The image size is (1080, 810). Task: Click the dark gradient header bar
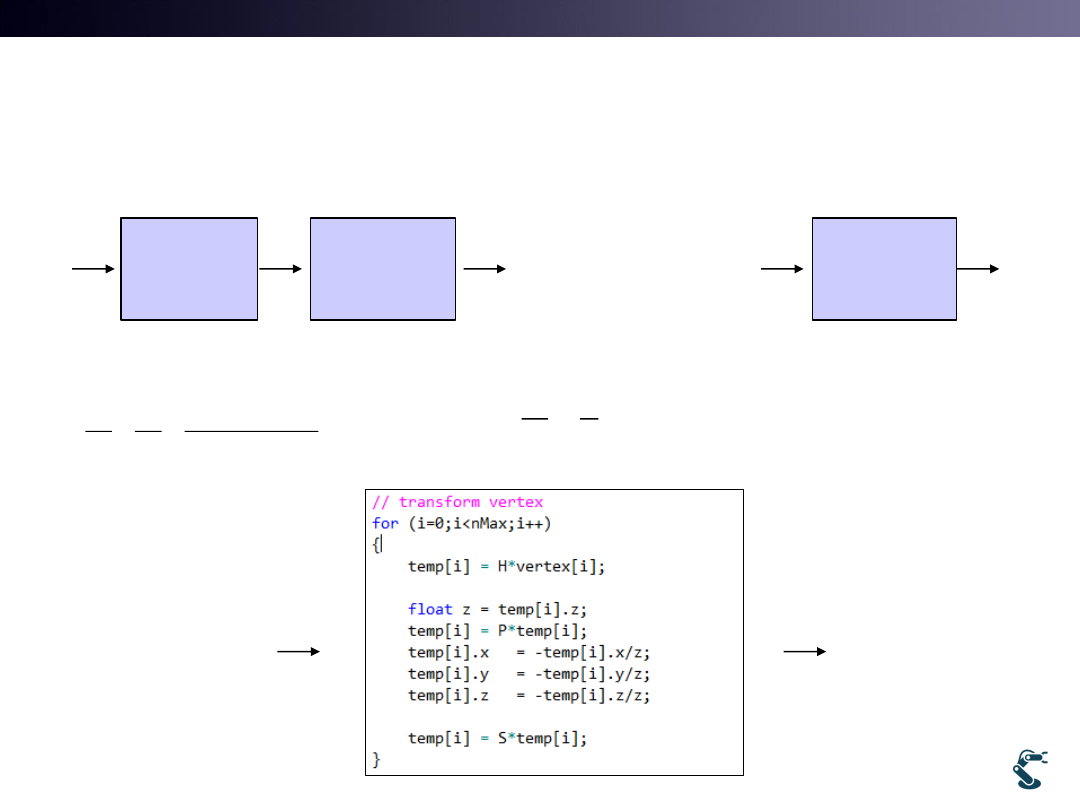(x=540, y=18)
